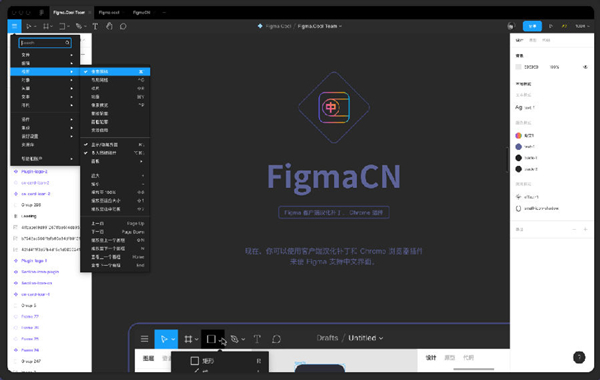600x380 pixels.
Task: Open the Panels submenu arrow in View menu
Action: (x=142, y=161)
